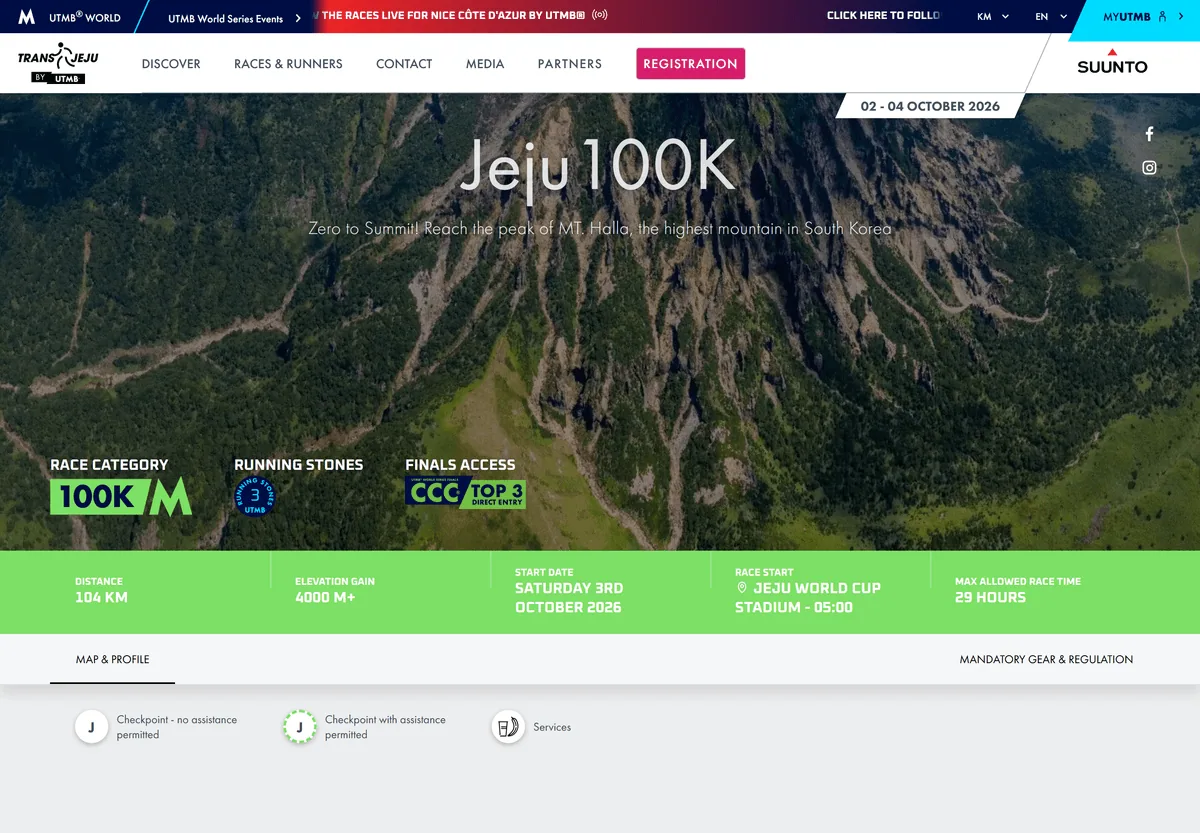Click the Running Stones 3 badge
This screenshot has width=1200, height=833.
point(254,496)
